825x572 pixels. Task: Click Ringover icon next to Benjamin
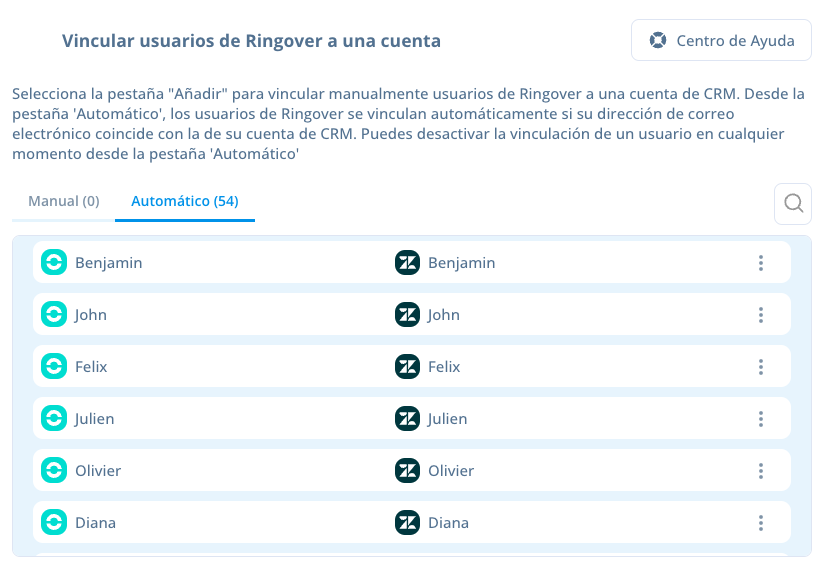point(54,262)
